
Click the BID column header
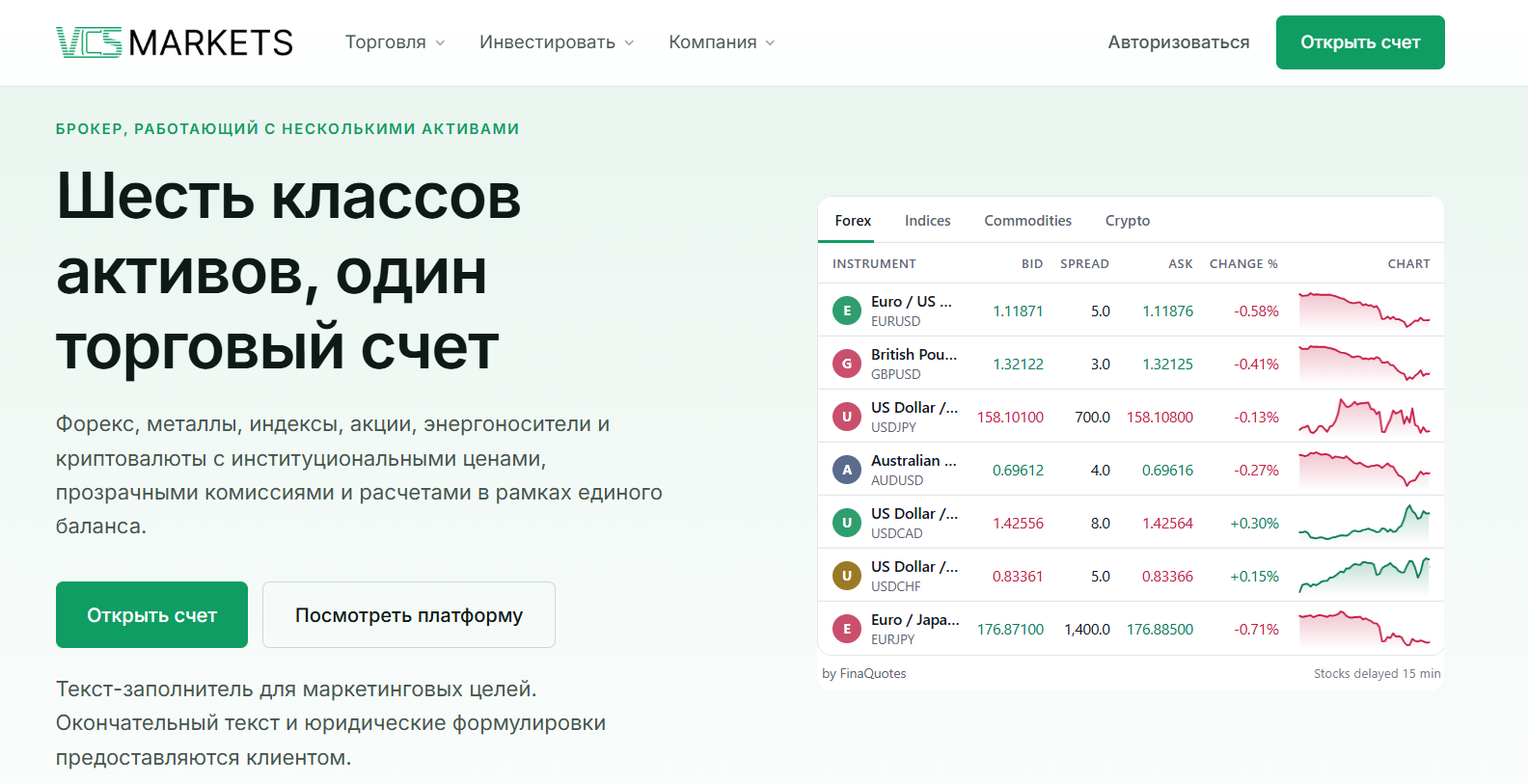[x=1032, y=263]
